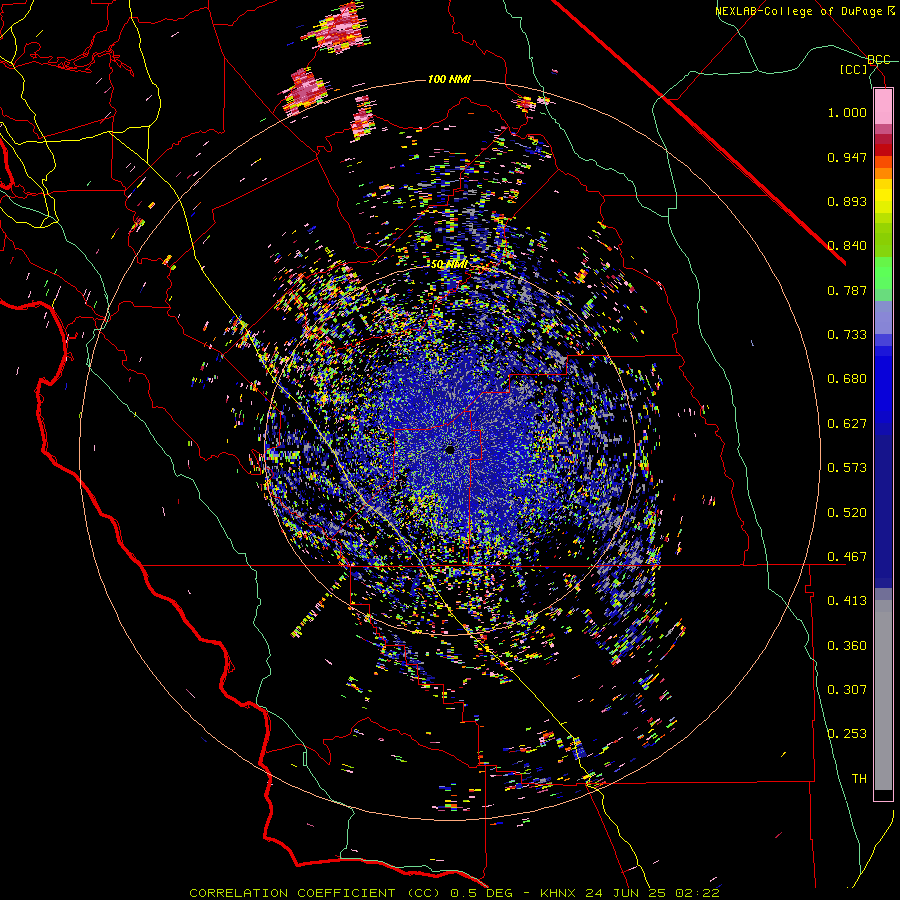Click the 50 NMI range ring label
Viewport: 900px width, 900px height.
click(x=449, y=265)
